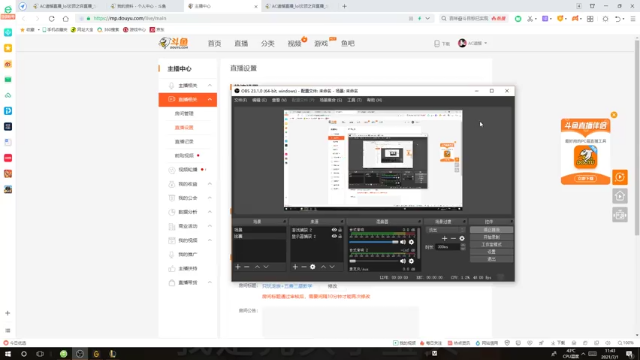Toggle lock on the window capture source
640x360 pixels.
[x=340, y=230]
